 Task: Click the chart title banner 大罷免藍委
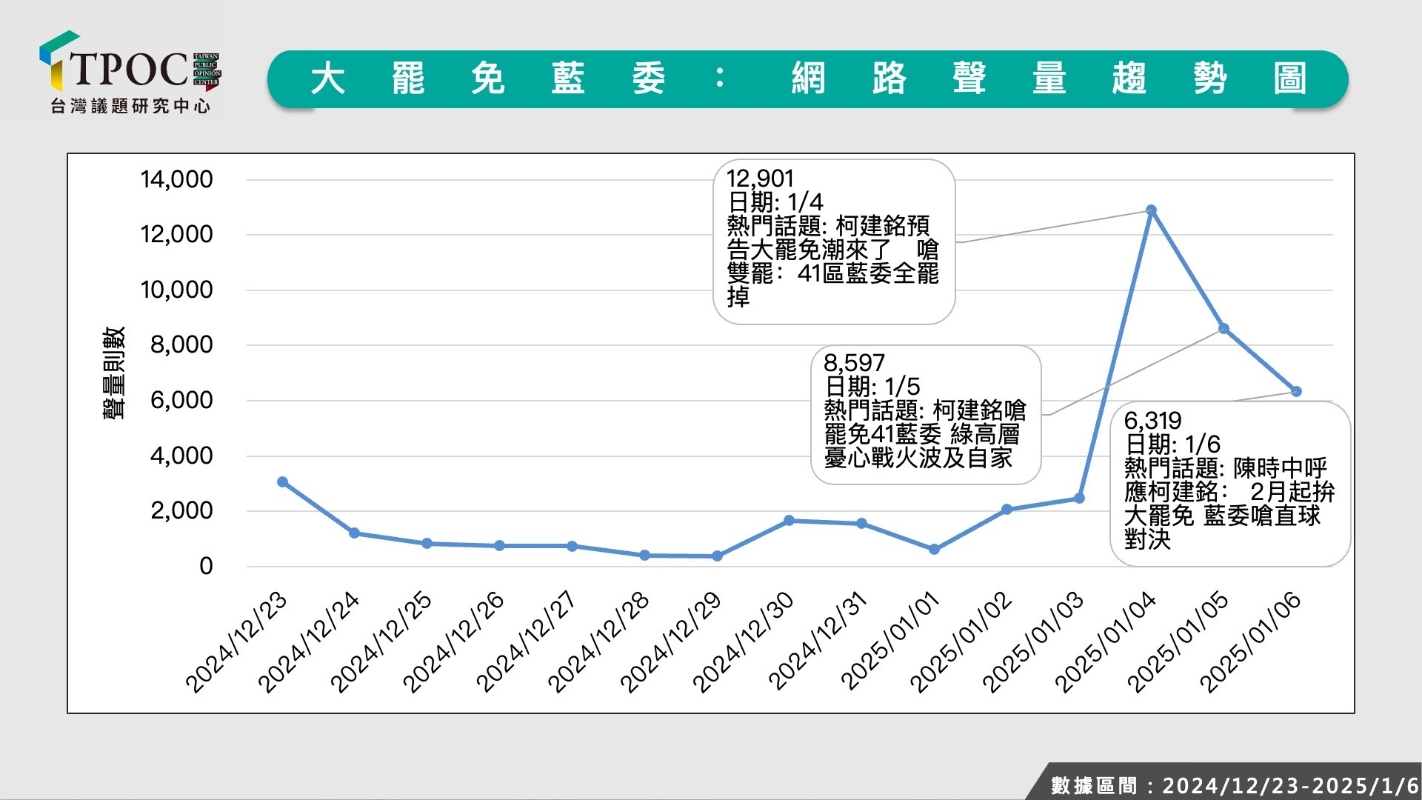(807, 79)
